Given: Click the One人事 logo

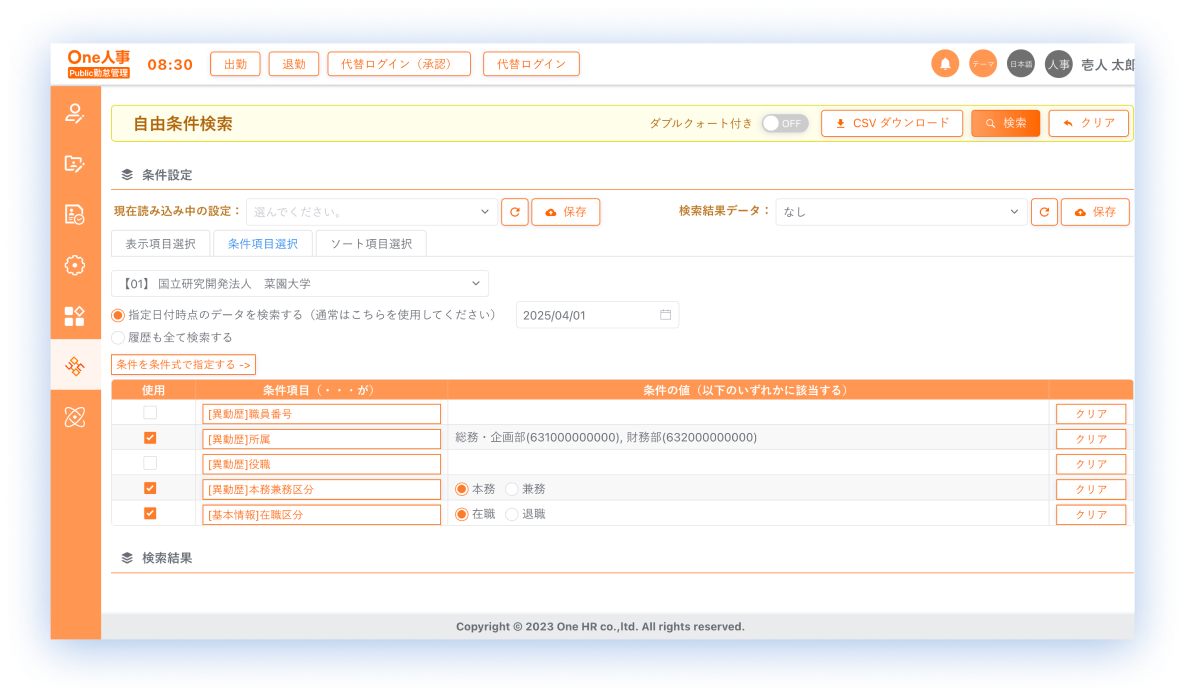Looking at the screenshot, I should 98,64.
